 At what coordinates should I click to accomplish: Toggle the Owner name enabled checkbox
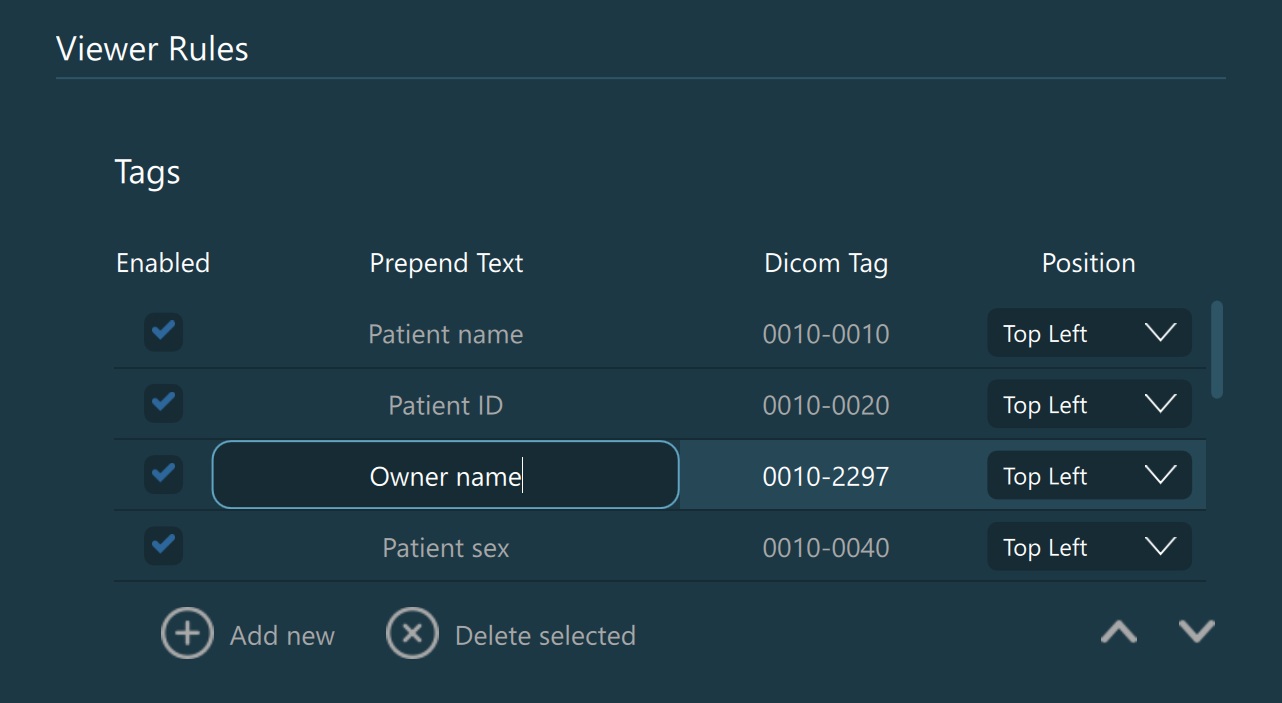pos(163,475)
